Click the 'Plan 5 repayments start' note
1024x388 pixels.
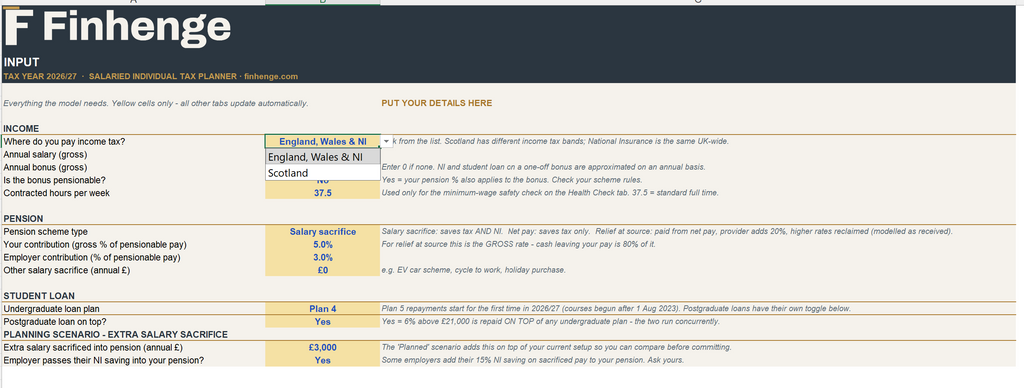coord(616,309)
